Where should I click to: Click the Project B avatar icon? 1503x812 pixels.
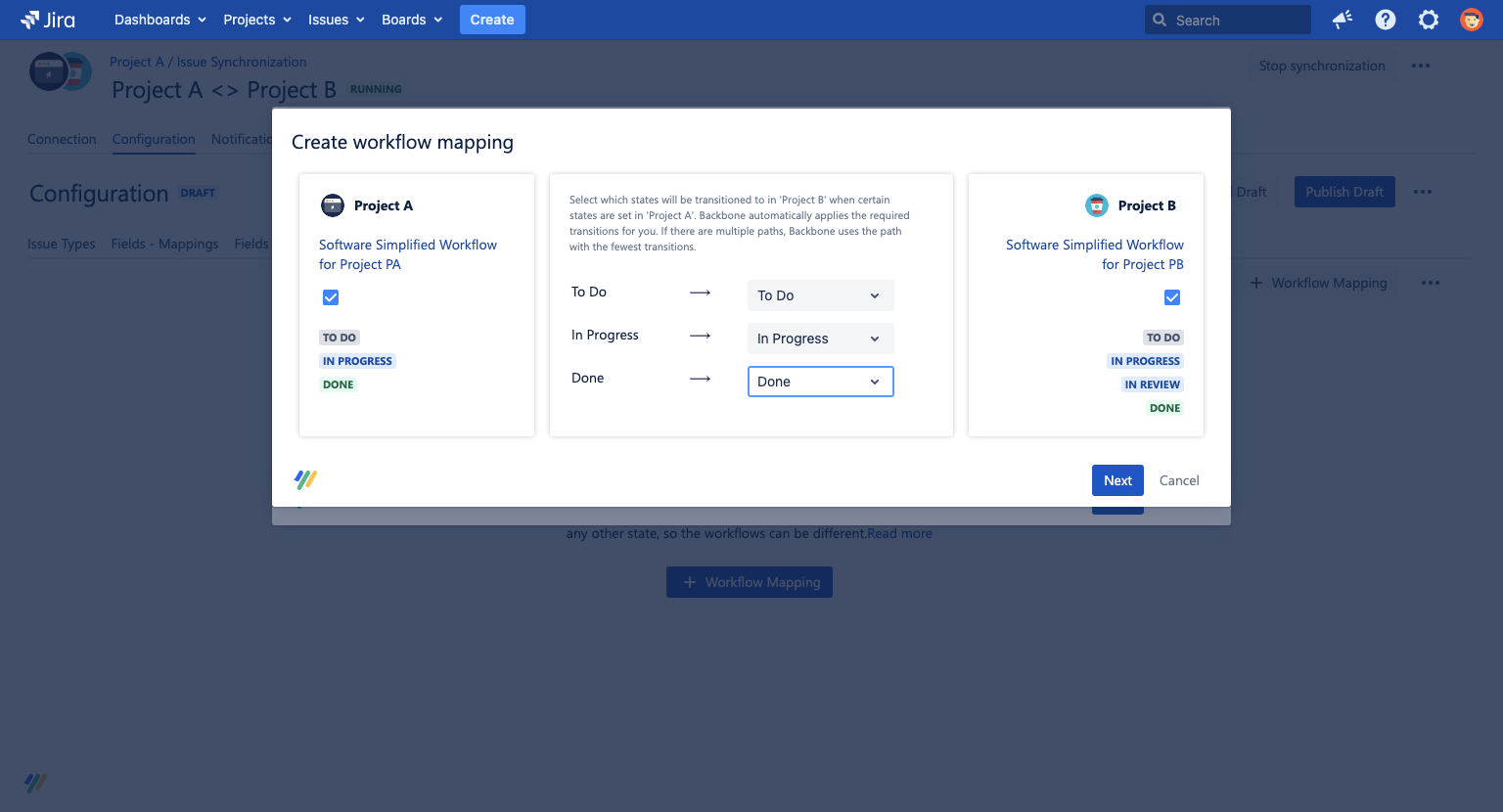point(1099,205)
